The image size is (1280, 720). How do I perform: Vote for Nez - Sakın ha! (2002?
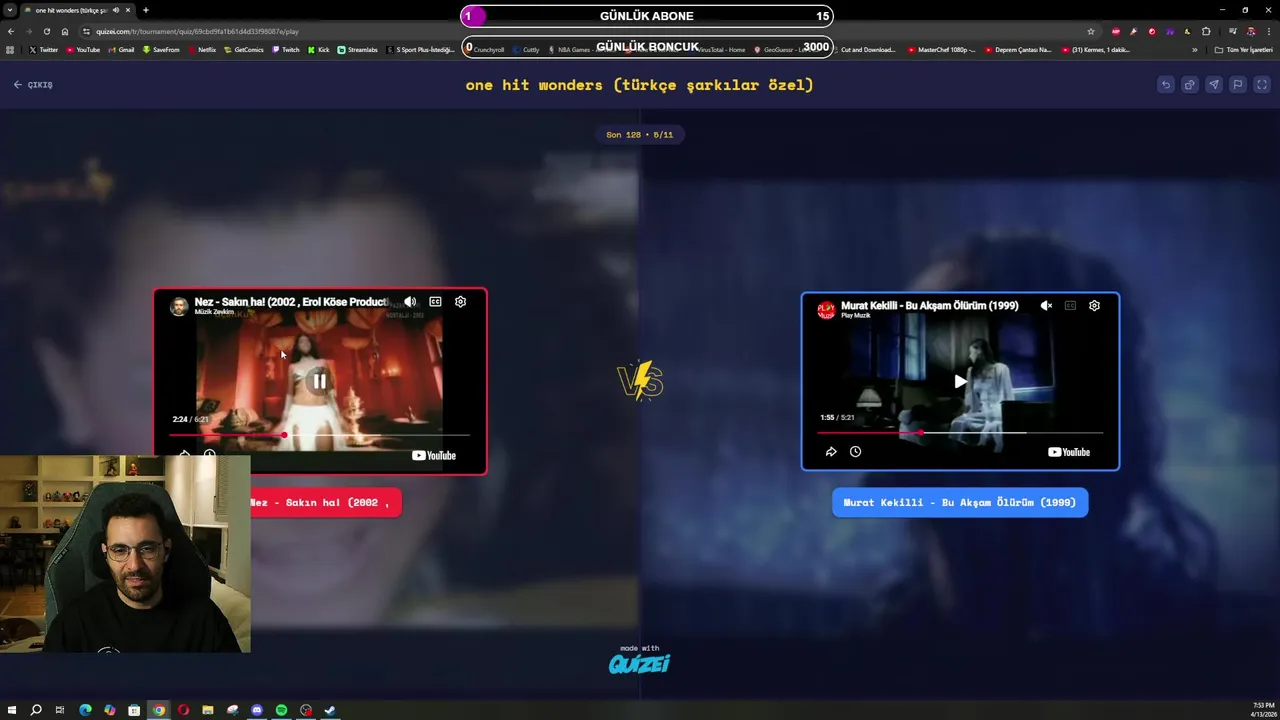(325, 502)
